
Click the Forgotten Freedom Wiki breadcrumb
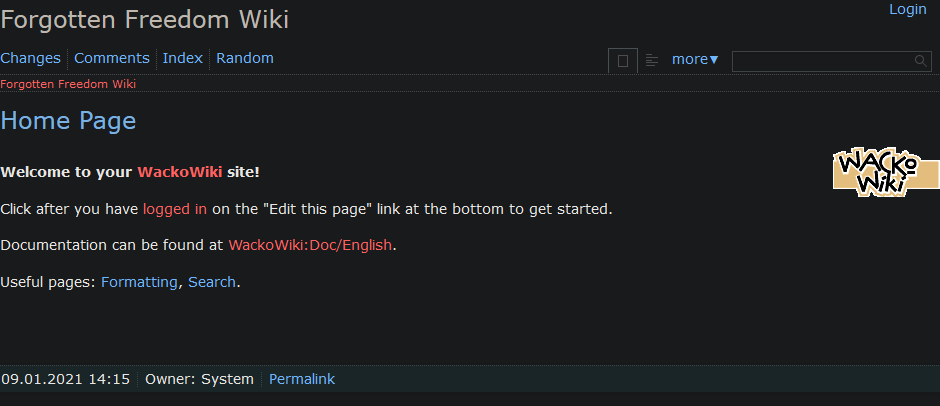(68, 84)
